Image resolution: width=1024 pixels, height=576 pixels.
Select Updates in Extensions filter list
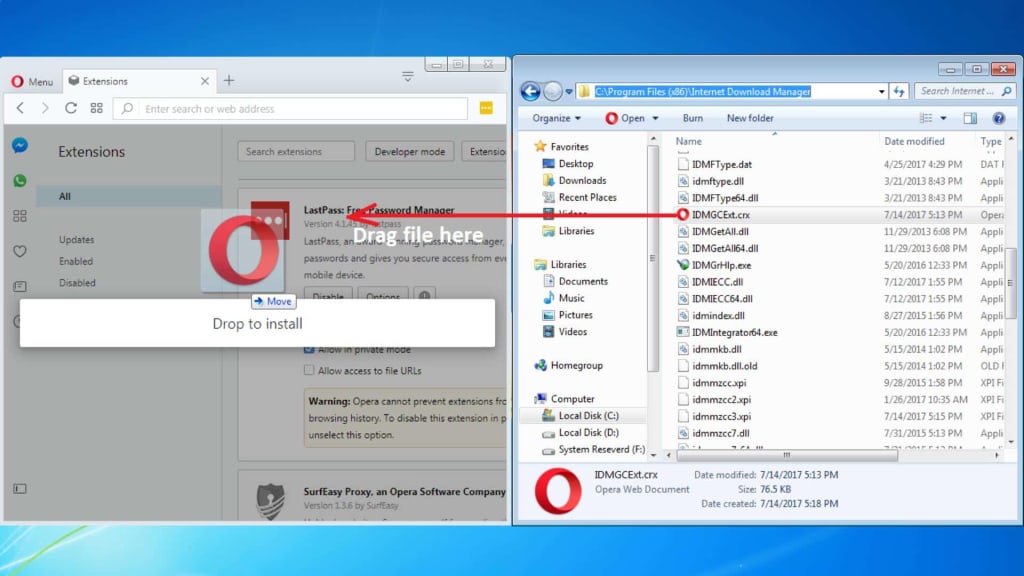pyautogui.click(x=76, y=240)
